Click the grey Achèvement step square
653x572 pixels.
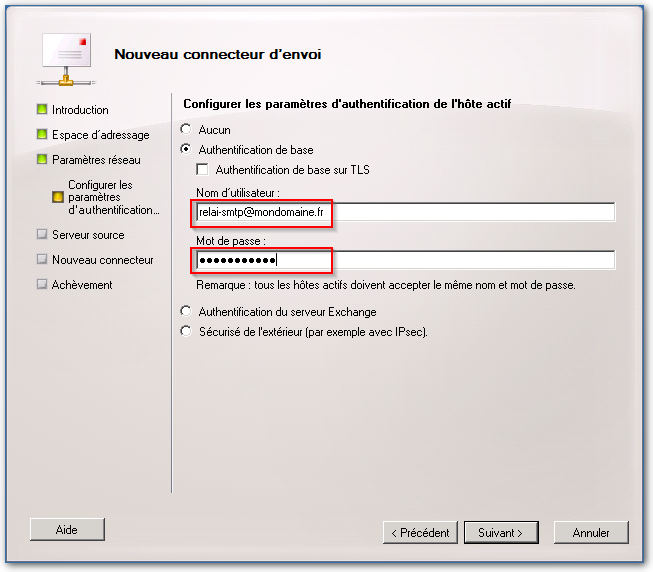[42, 284]
